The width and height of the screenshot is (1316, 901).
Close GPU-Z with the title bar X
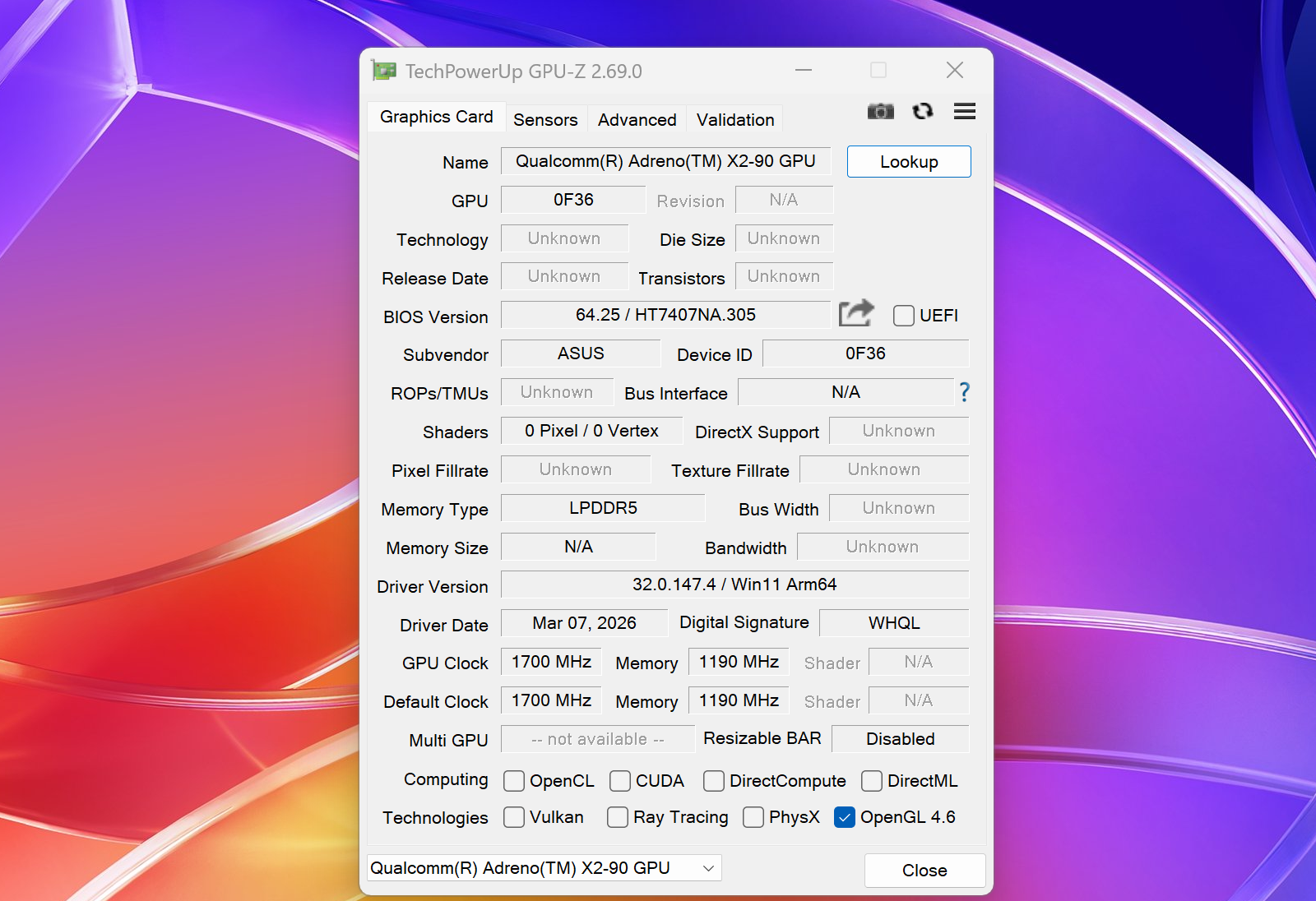pos(954,71)
